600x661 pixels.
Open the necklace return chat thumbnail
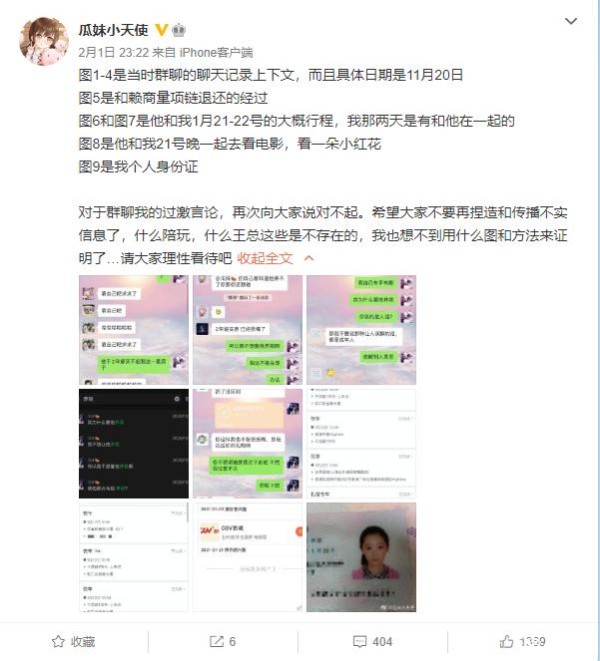pyautogui.click(x=248, y=443)
